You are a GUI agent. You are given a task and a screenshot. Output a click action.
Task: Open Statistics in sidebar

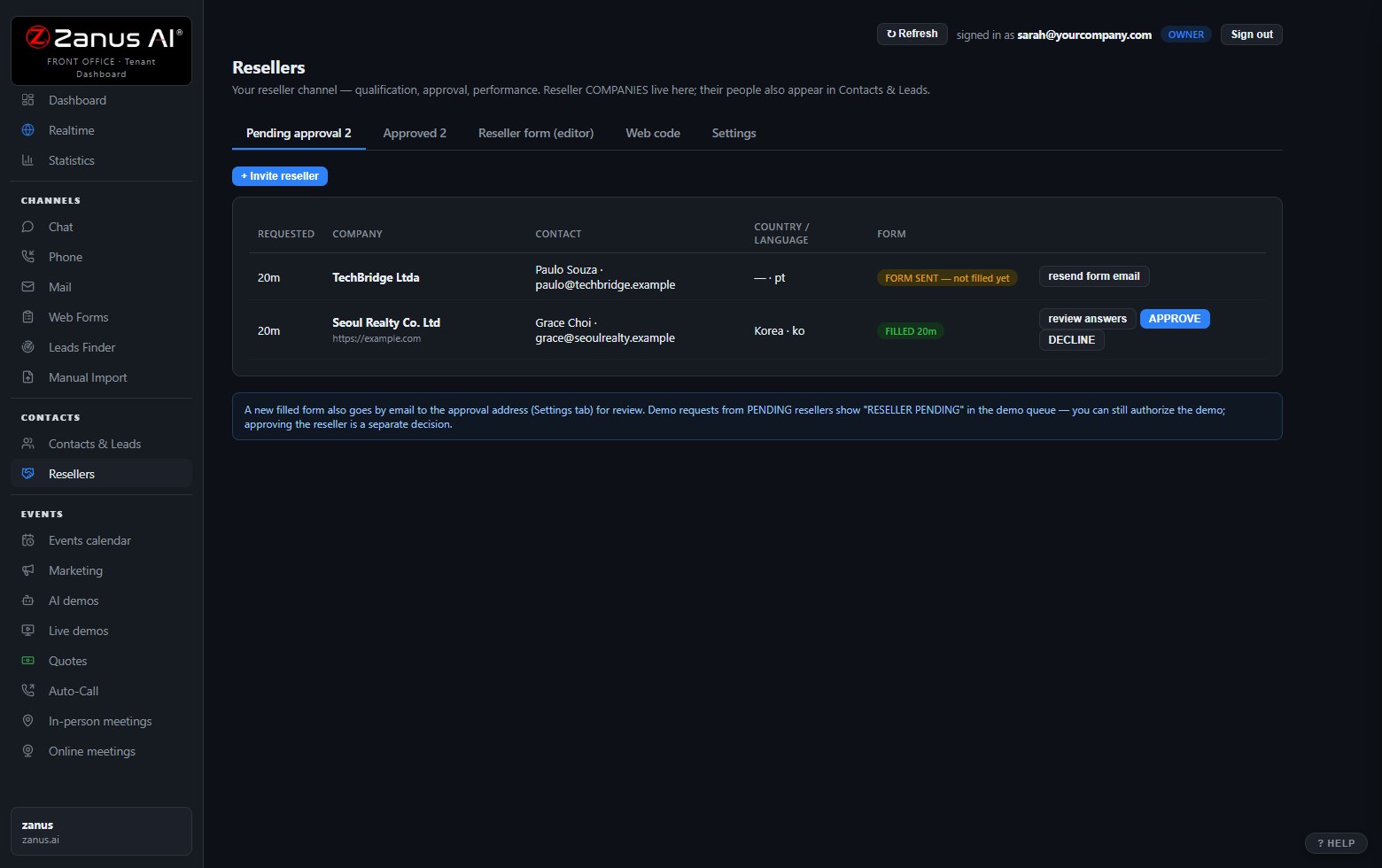(x=101, y=160)
